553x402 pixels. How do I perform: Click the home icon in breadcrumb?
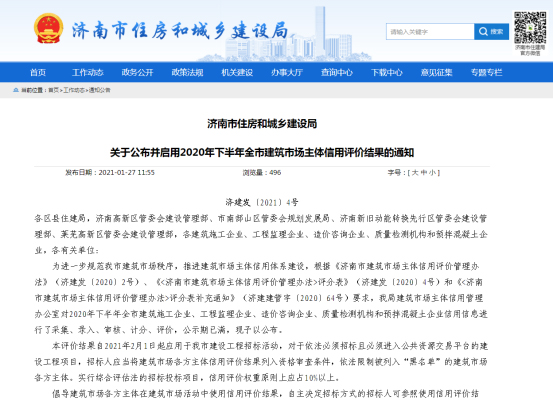tap(16, 90)
